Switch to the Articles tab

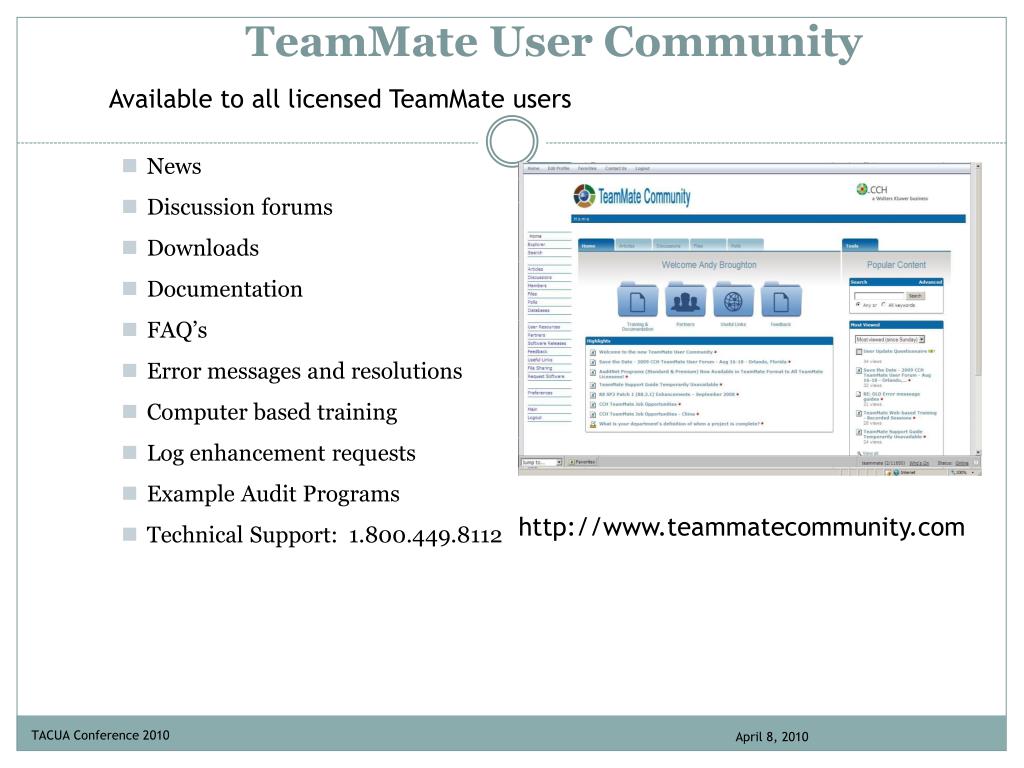(x=633, y=246)
